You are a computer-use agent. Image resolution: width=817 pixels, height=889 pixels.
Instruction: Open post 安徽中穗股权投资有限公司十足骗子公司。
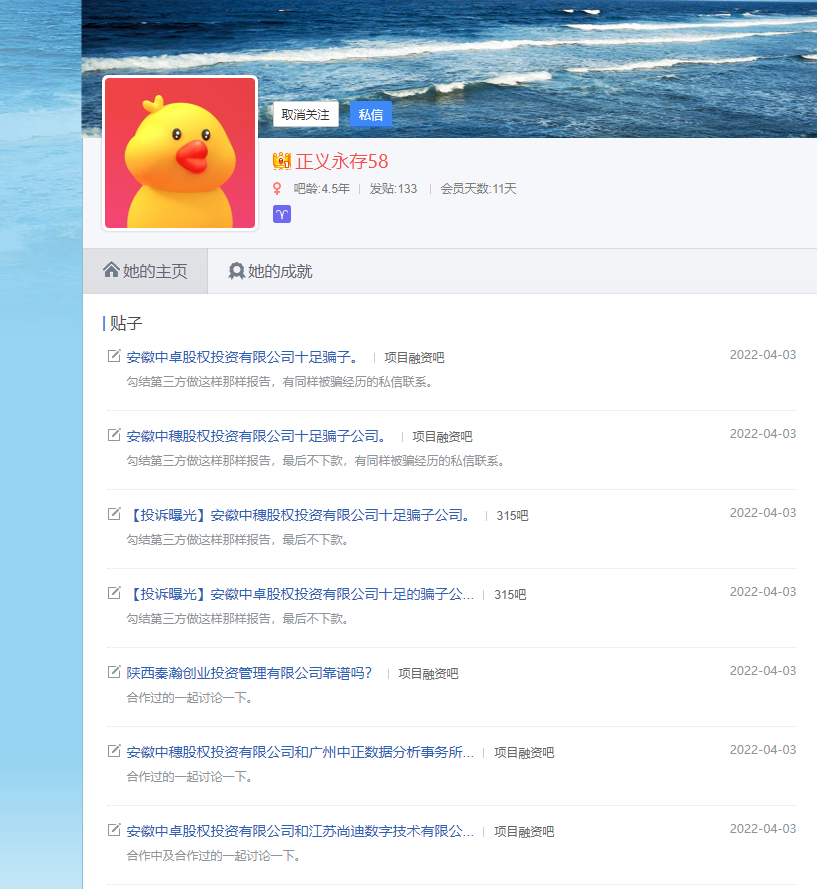pos(256,436)
